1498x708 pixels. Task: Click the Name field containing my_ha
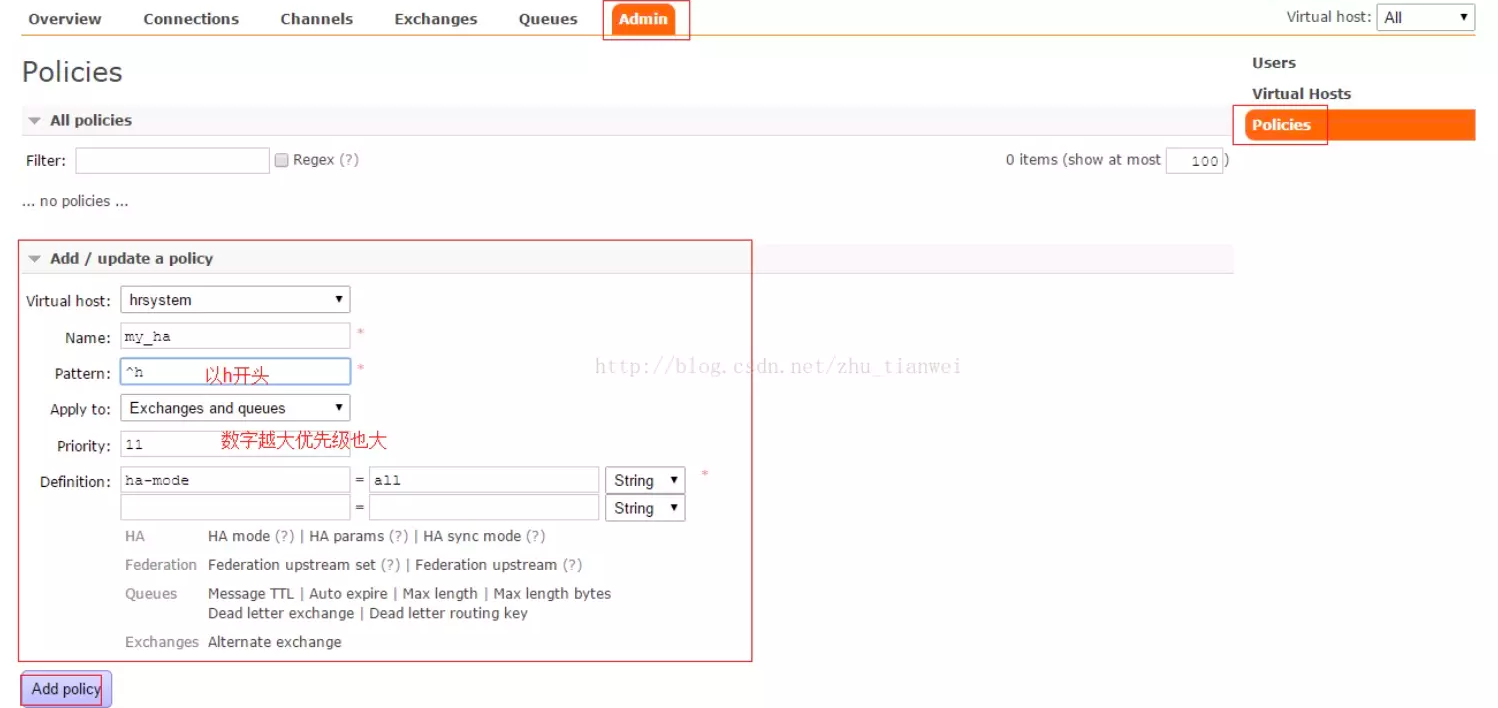tap(235, 336)
